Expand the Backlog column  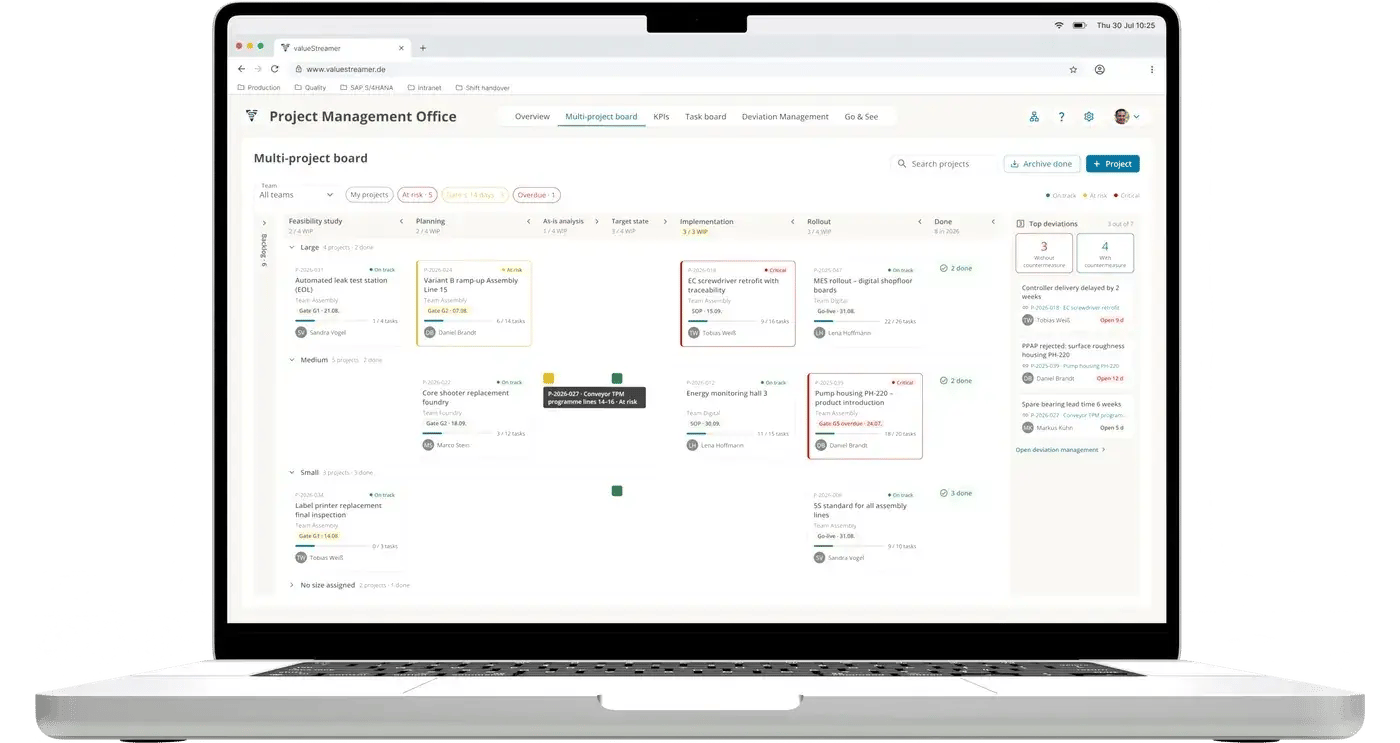[264, 223]
